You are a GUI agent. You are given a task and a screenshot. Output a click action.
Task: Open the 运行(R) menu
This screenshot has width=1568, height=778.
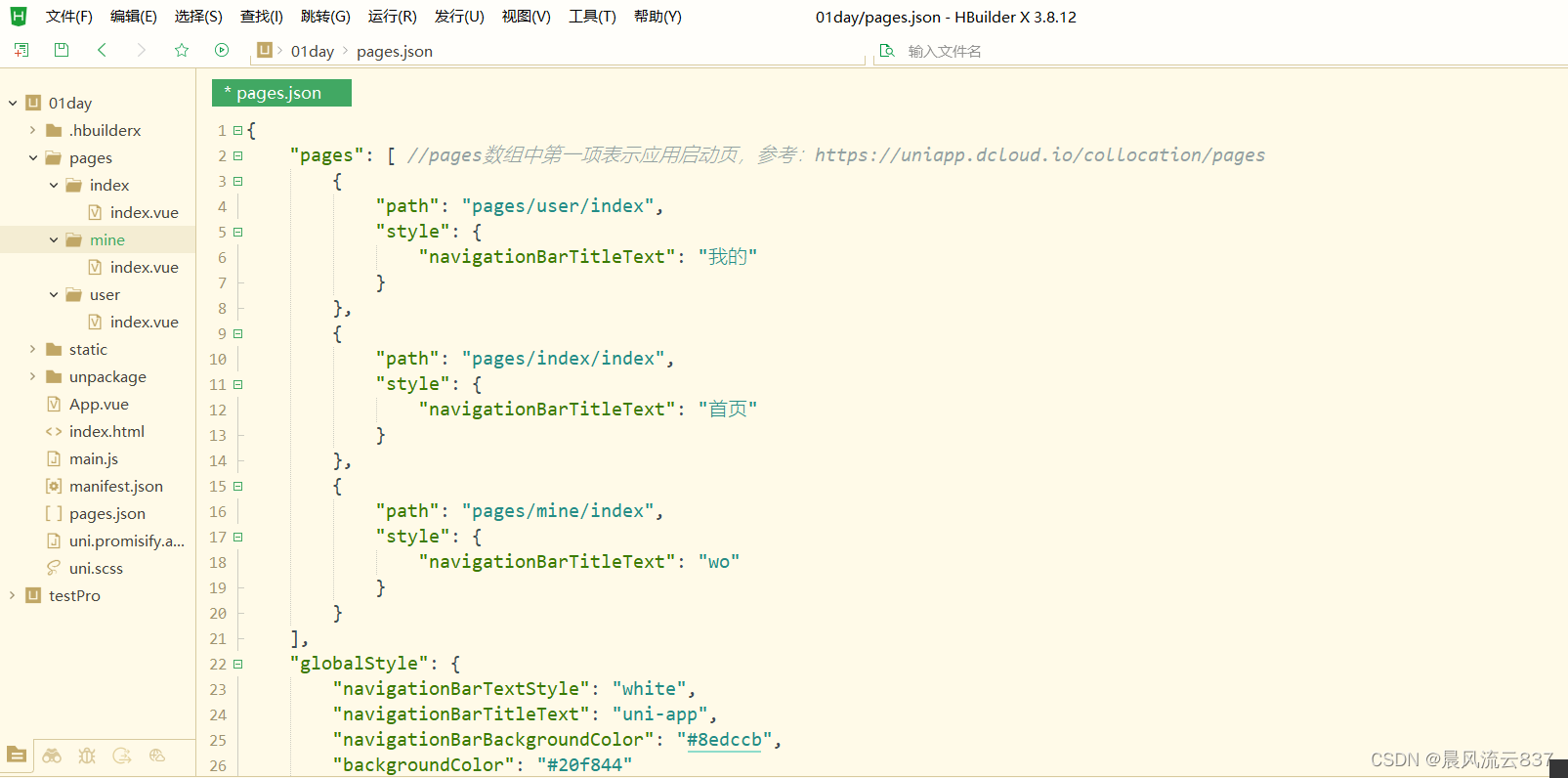pos(393,17)
